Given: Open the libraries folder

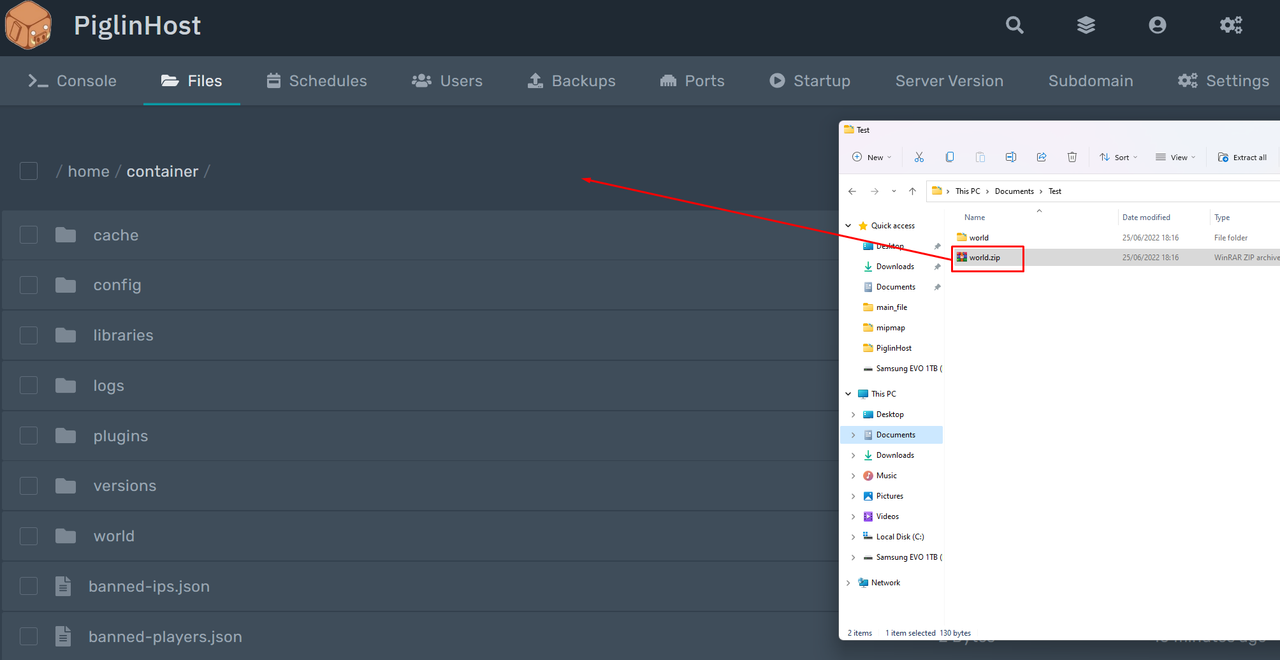Looking at the screenshot, I should click(123, 335).
